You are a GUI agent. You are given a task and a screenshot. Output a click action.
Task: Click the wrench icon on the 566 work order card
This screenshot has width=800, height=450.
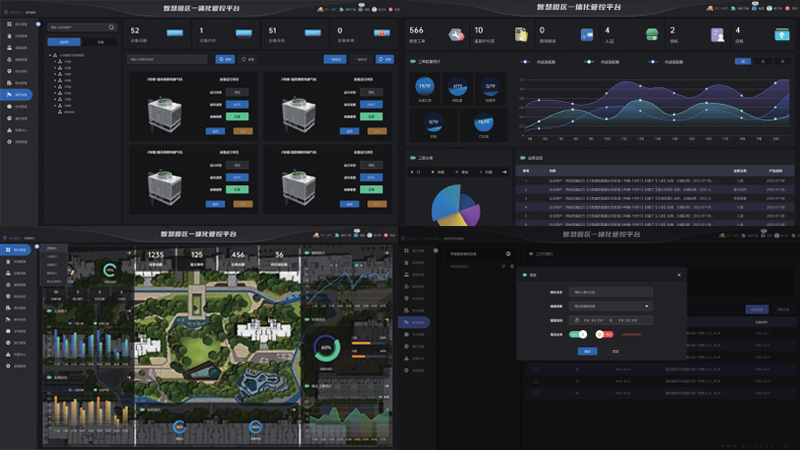(456, 35)
